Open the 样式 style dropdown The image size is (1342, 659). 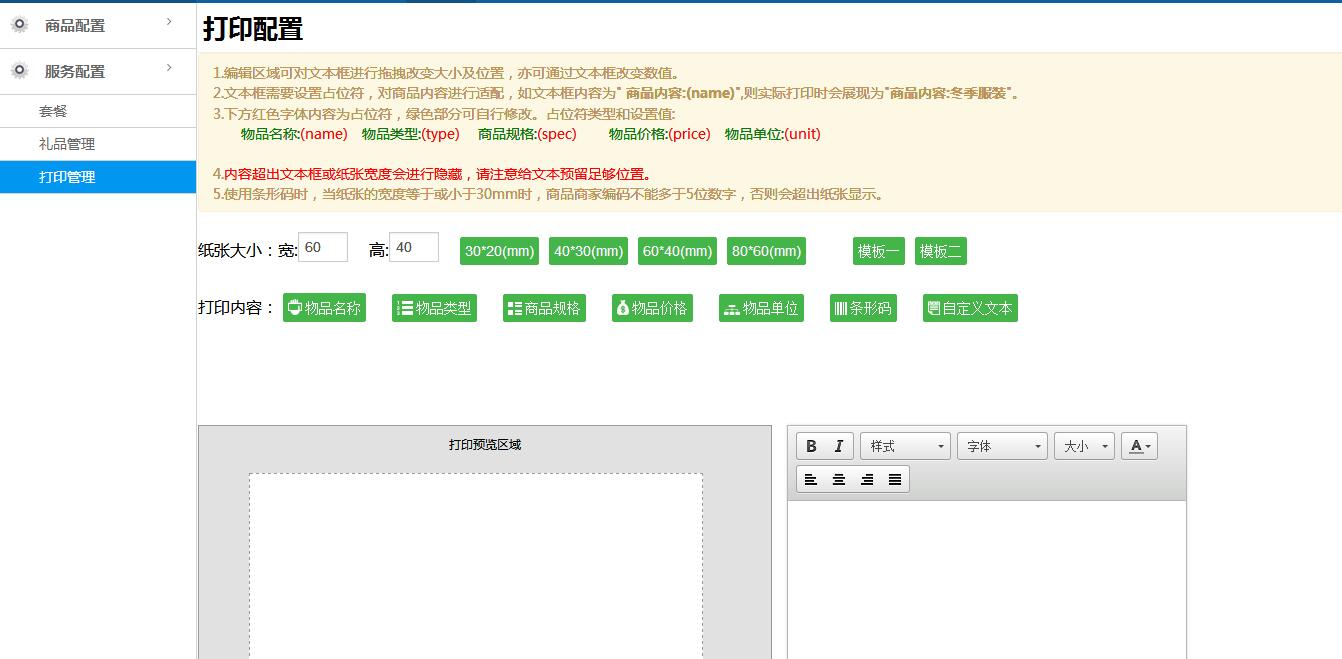[904, 446]
